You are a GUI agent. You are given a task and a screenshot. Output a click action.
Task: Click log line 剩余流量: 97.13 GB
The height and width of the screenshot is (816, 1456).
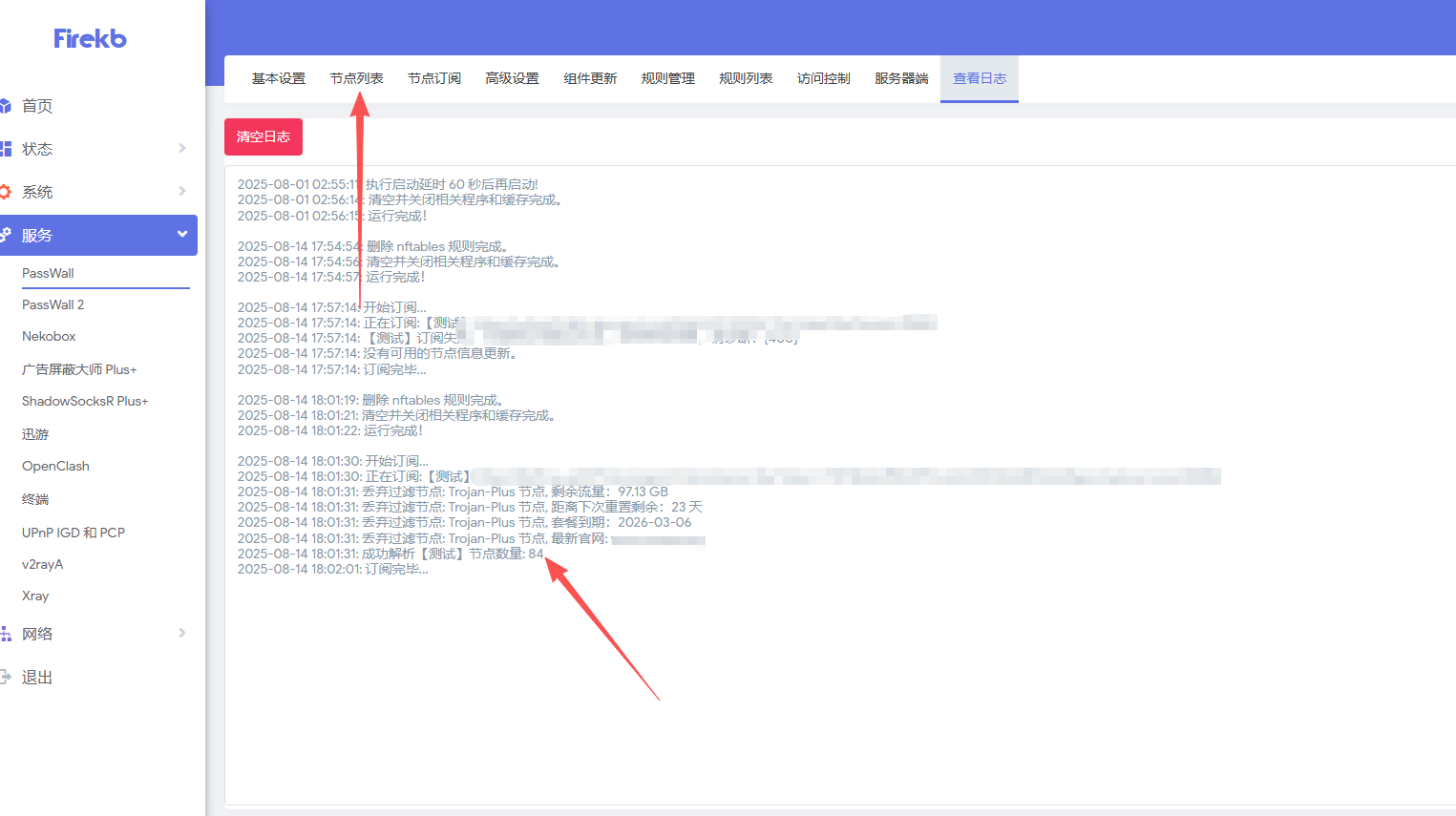[x=453, y=492]
